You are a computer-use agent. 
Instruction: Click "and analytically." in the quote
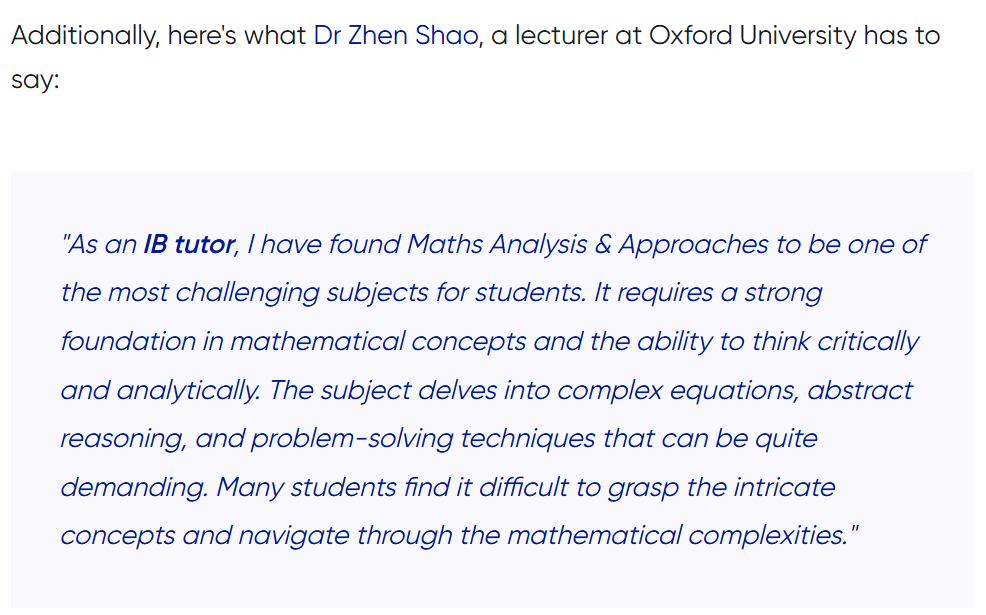160,390
